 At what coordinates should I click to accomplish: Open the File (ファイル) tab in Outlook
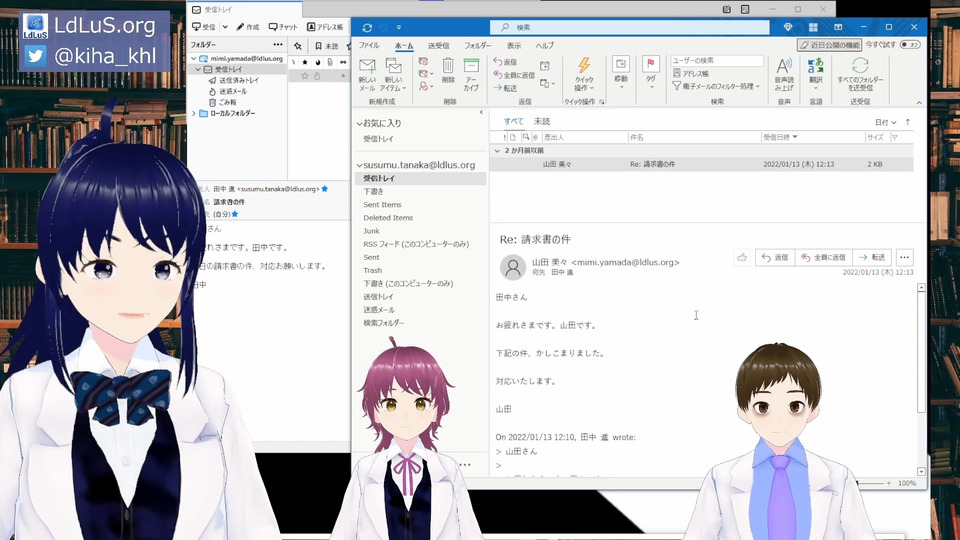(x=369, y=45)
